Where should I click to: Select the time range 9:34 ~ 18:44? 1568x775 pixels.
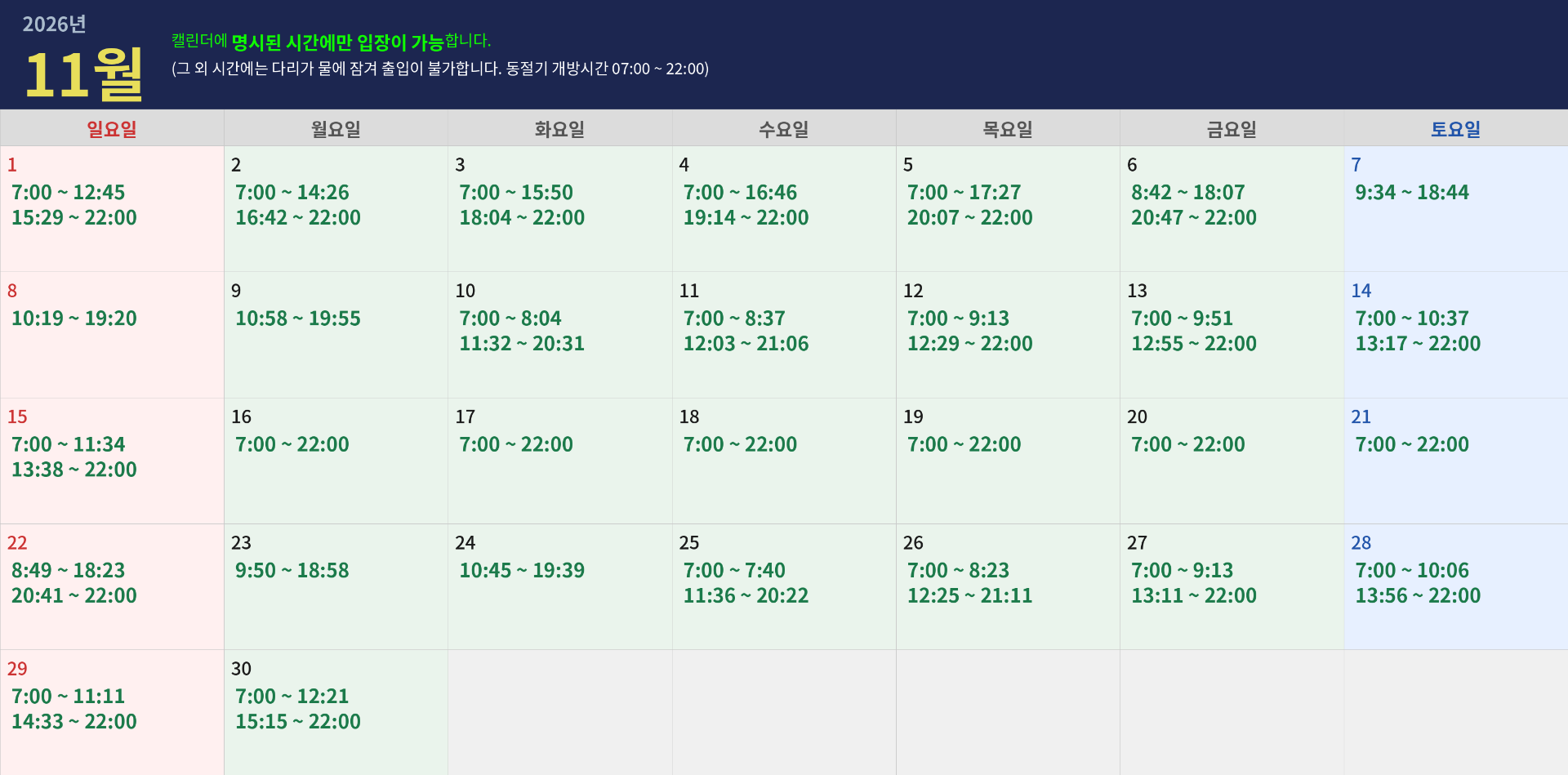[1411, 193]
